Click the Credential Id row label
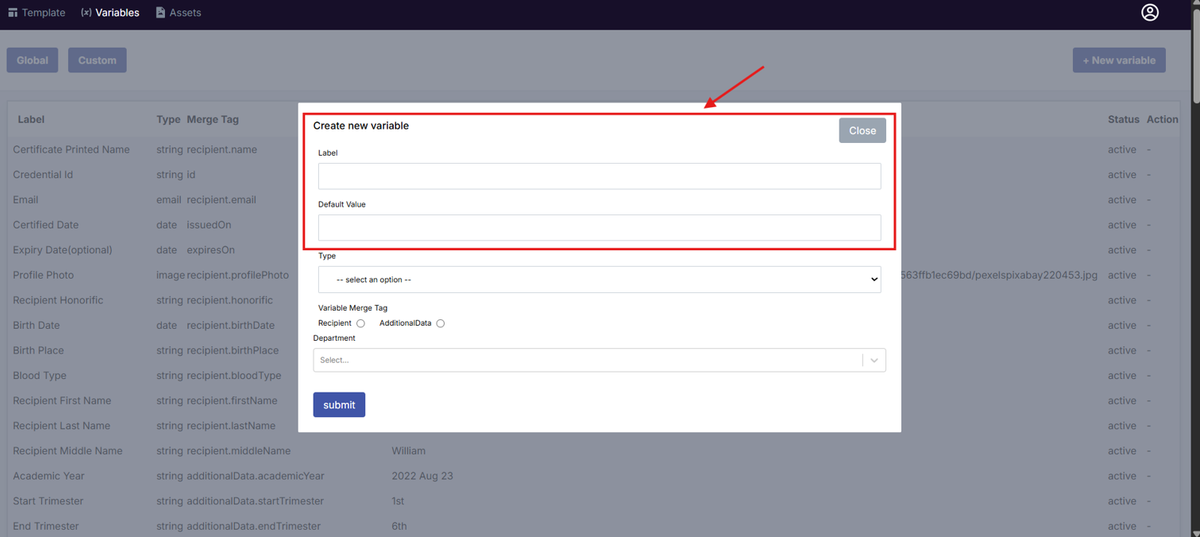The width and height of the screenshot is (1200, 537). pyautogui.click(x=43, y=174)
